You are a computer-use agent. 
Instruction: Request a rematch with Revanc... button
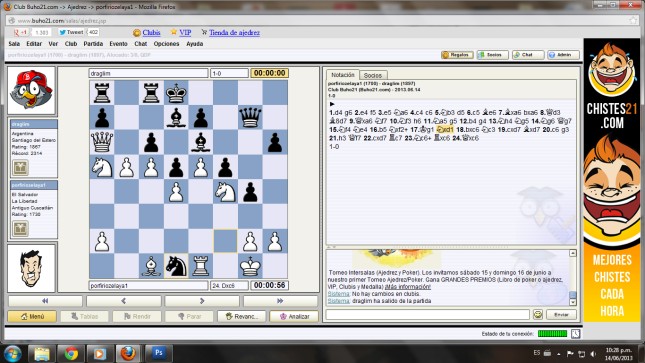click(x=241, y=316)
